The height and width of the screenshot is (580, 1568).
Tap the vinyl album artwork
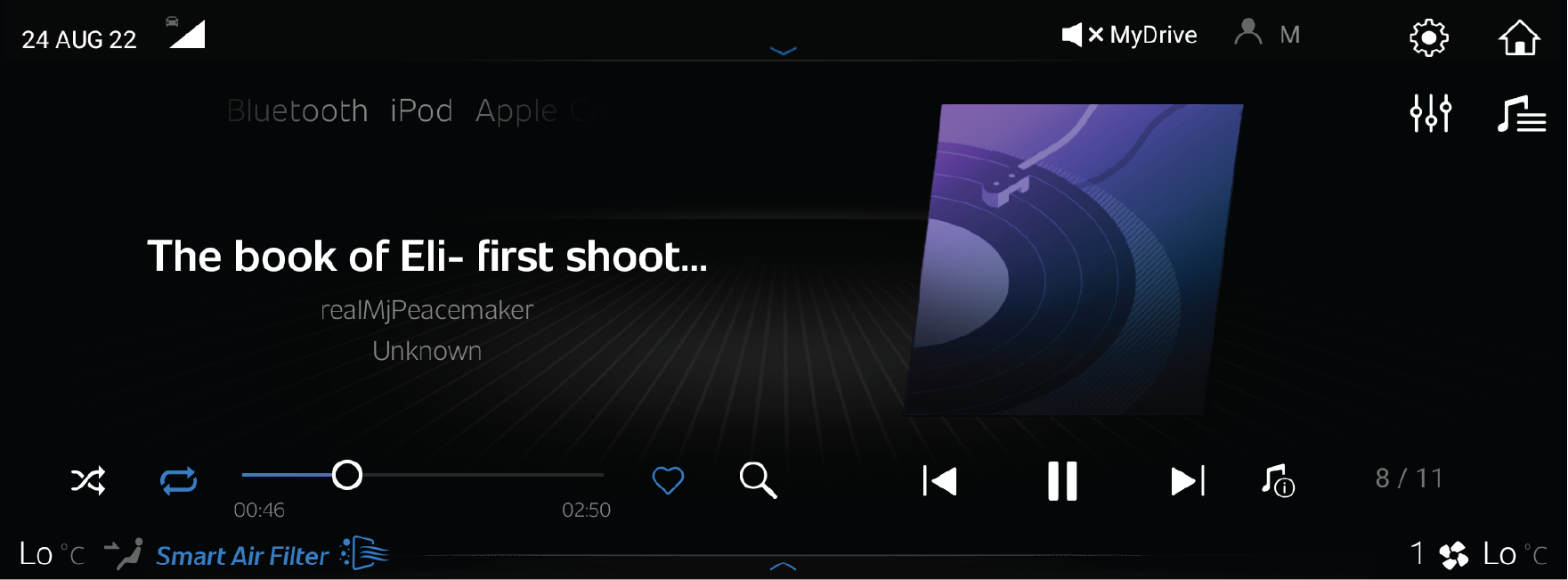[1074, 259]
